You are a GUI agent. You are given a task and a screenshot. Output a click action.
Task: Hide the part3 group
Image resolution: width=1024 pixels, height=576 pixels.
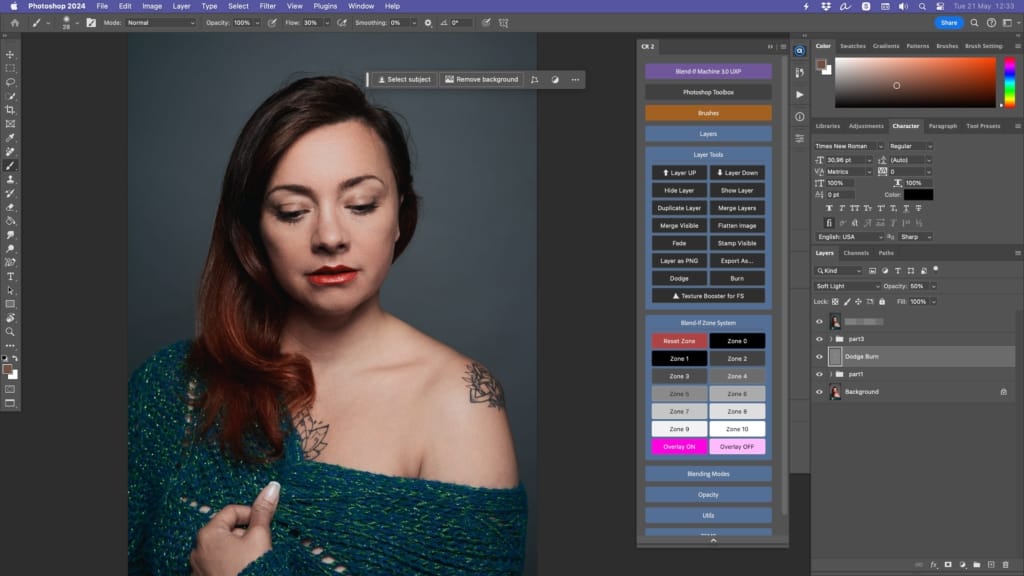[820, 338]
